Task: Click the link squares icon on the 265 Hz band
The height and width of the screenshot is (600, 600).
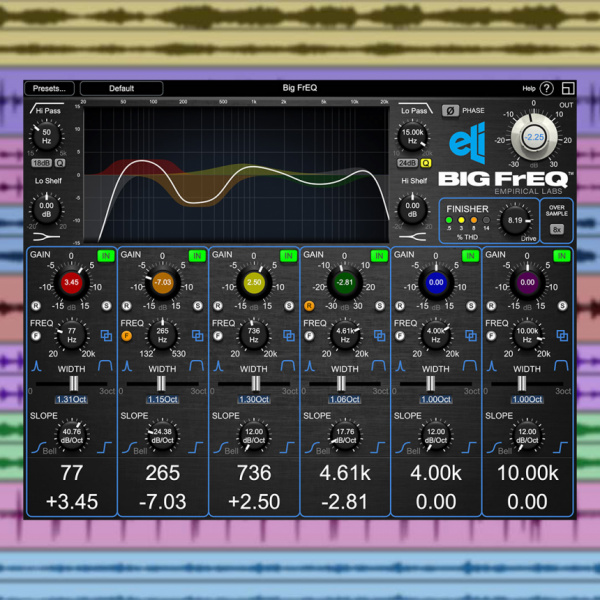Action: pos(197,336)
